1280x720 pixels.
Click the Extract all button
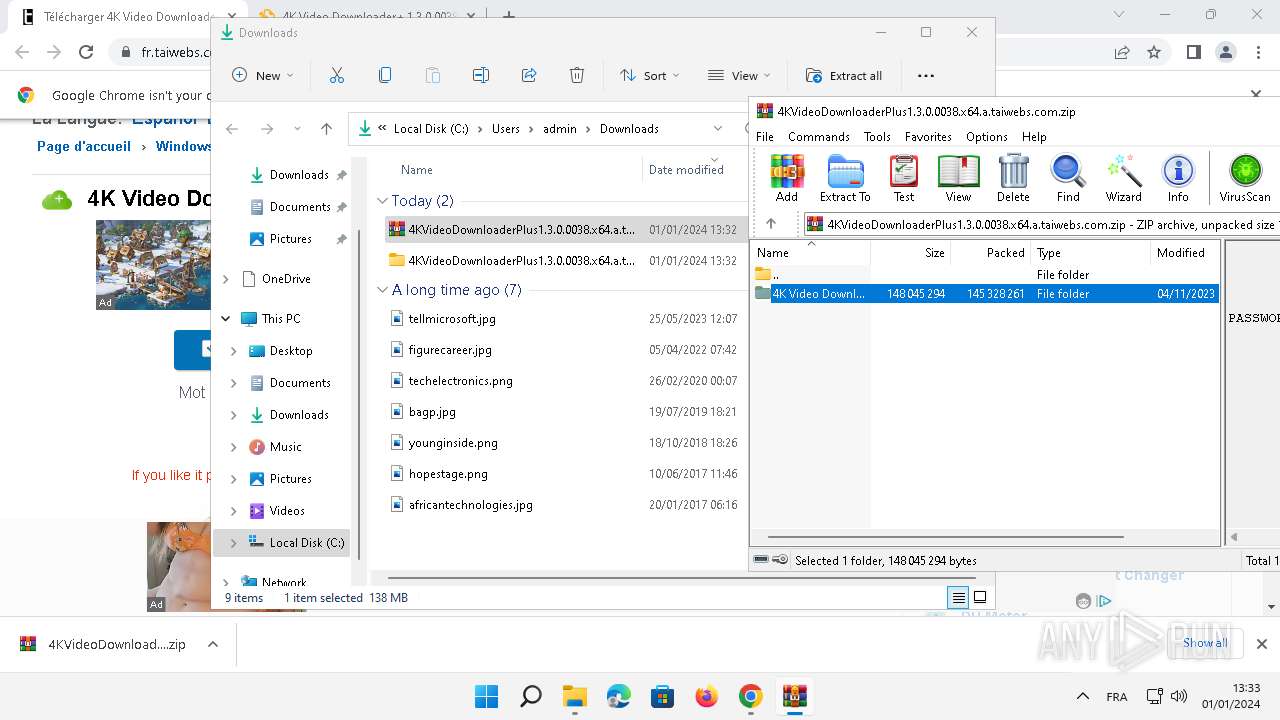tap(844, 75)
